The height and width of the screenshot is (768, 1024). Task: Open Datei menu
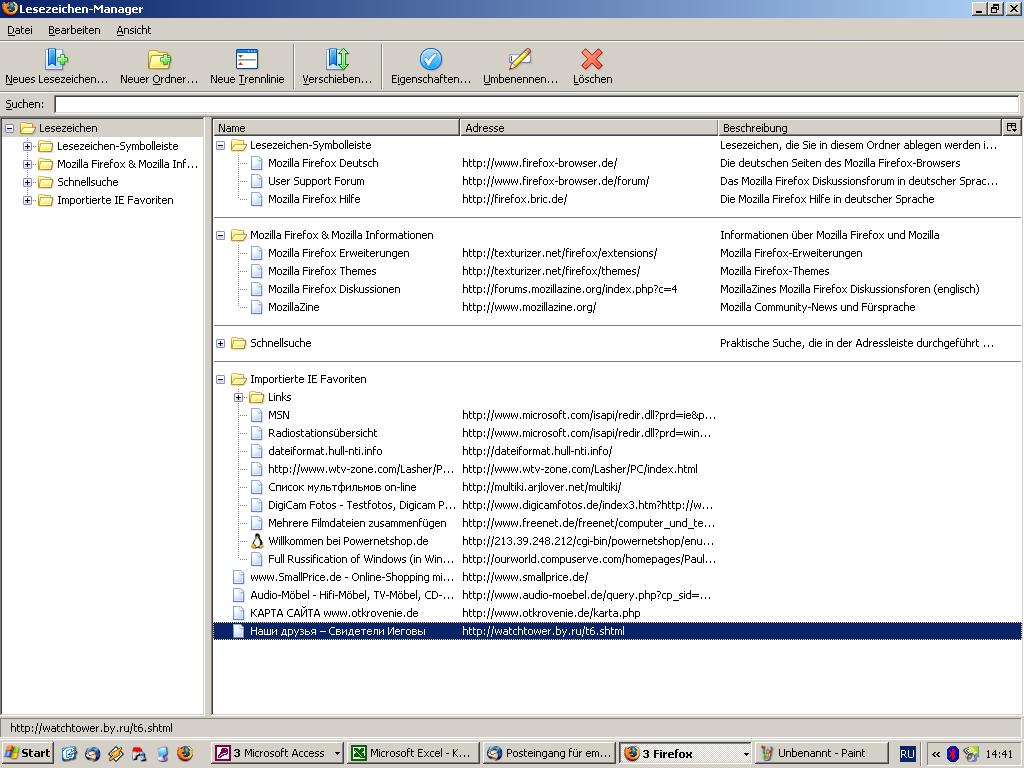pos(20,30)
